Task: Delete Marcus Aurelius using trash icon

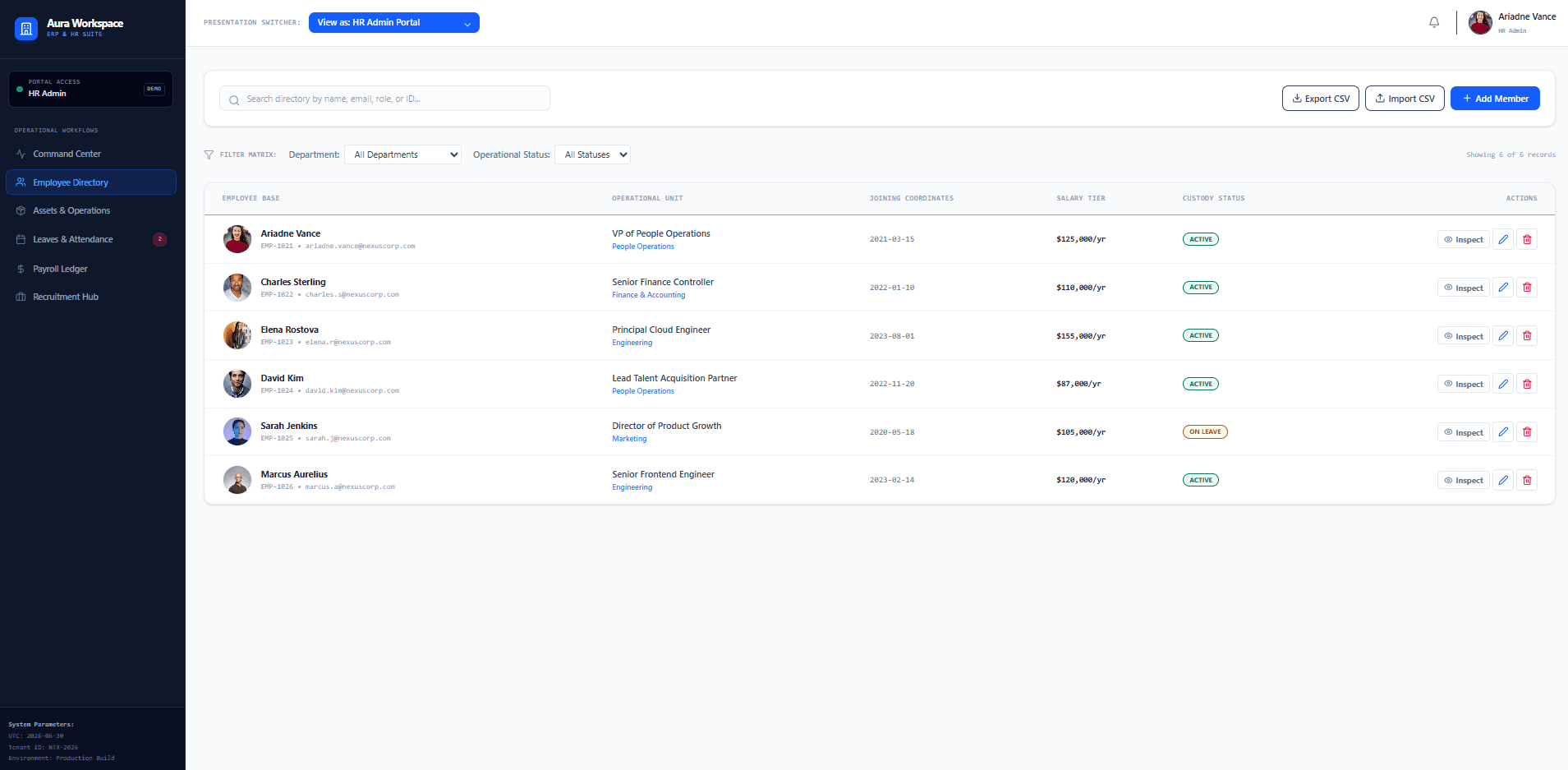Action: pyautogui.click(x=1527, y=480)
